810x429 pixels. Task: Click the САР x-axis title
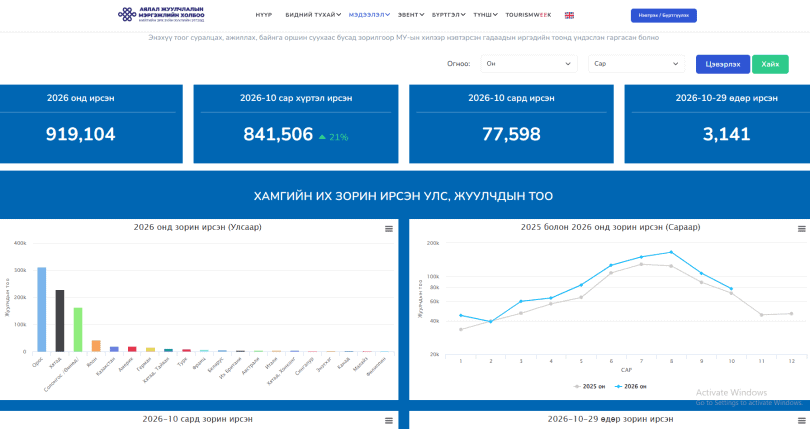click(x=626, y=370)
